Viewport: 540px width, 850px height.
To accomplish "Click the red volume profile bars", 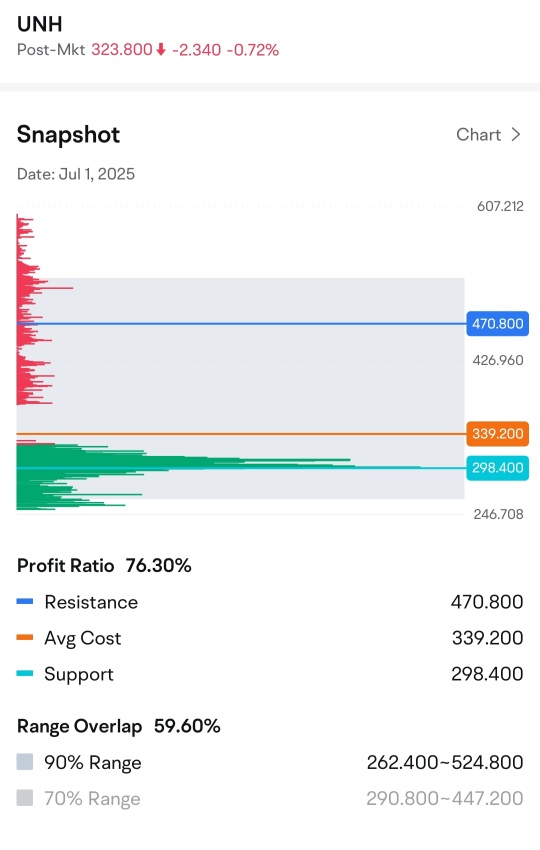I will coord(34,309).
